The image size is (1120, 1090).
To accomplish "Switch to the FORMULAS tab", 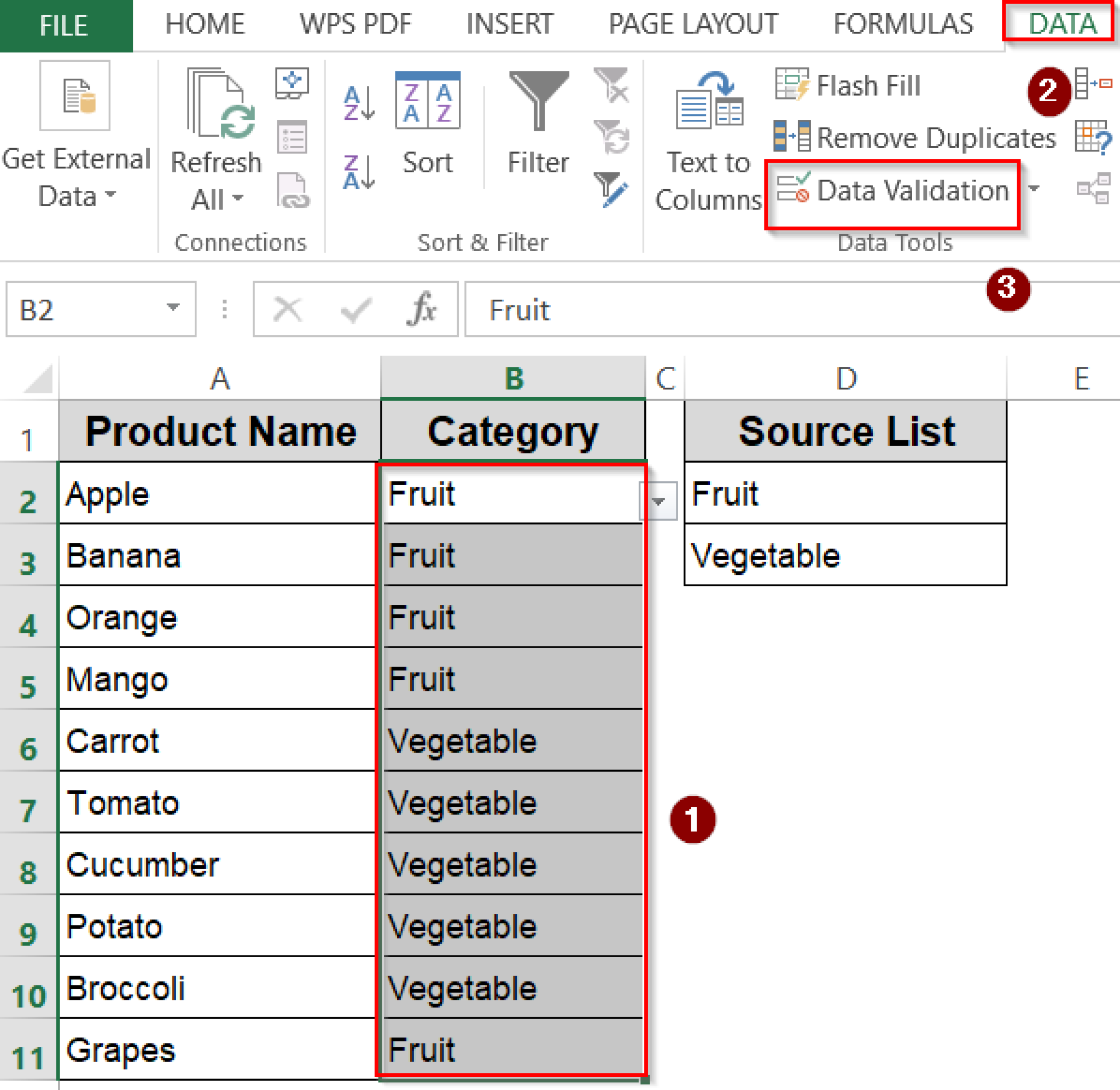I will click(902, 24).
